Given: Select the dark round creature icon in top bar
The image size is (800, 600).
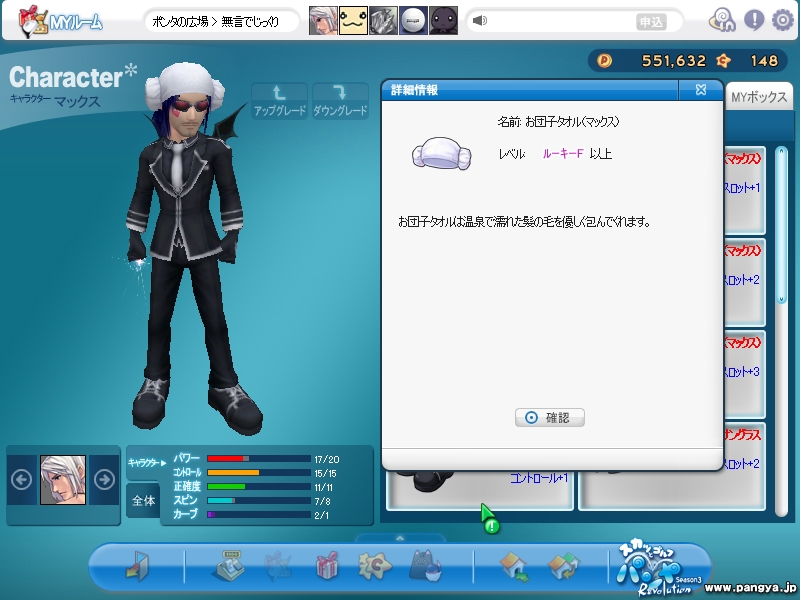Looking at the screenshot, I should pos(443,20).
